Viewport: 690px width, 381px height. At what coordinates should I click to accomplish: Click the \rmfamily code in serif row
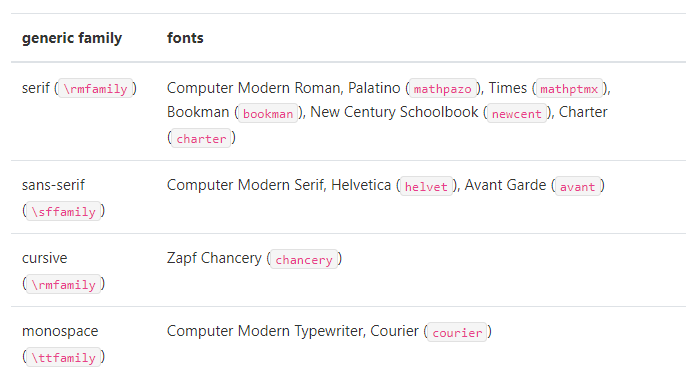pos(95,88)
